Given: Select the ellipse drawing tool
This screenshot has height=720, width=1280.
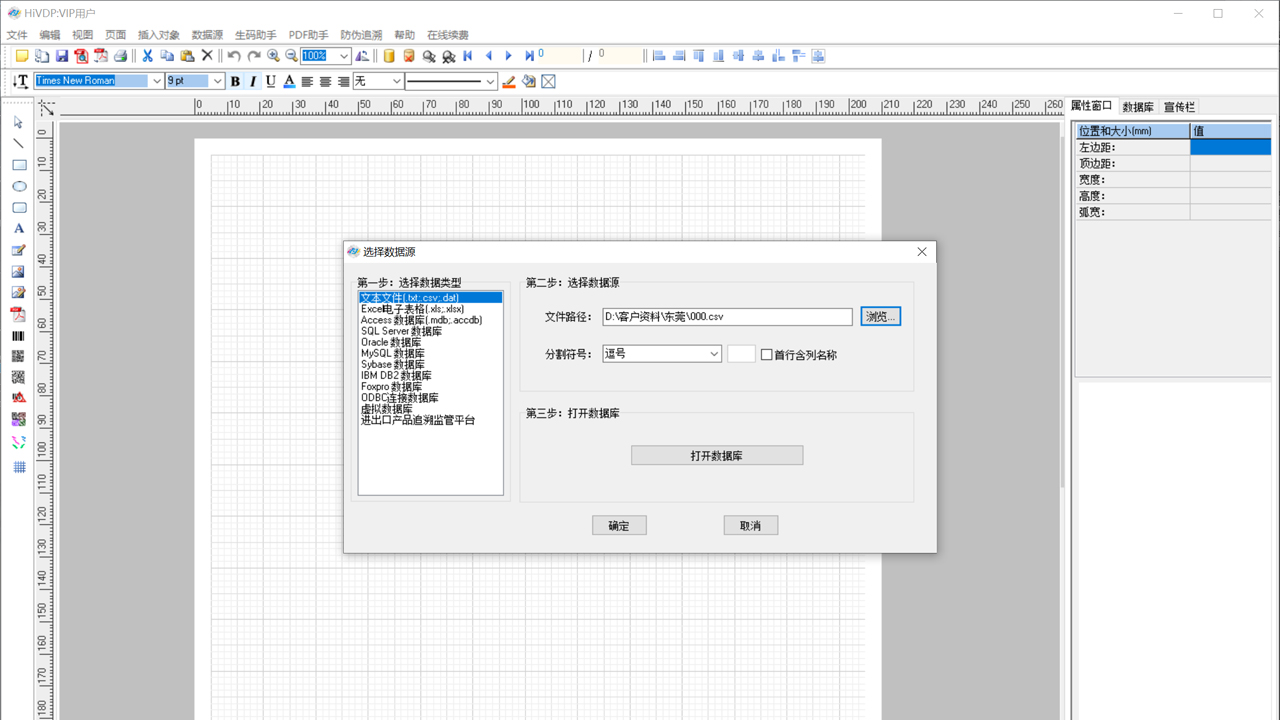Looking at the screenshot, I should [x=18, y=186].
